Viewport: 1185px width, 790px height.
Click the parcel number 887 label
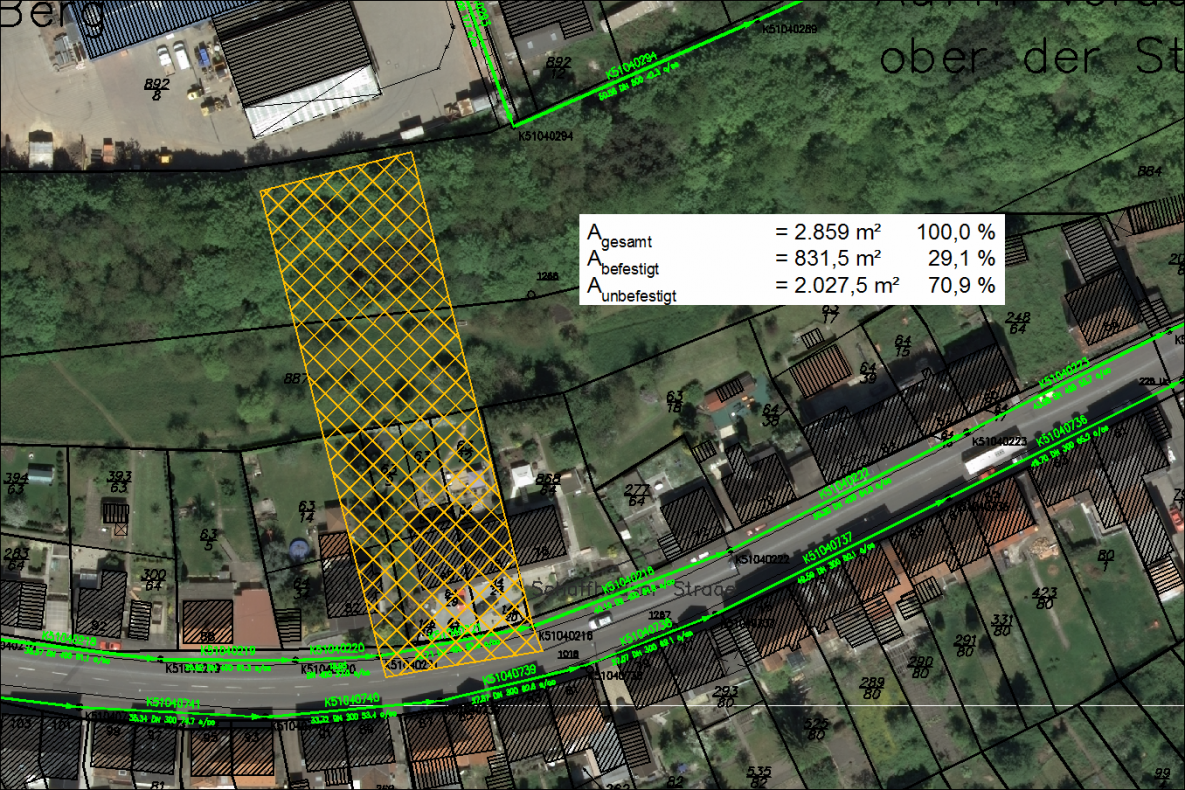click(x=295, y=378)
